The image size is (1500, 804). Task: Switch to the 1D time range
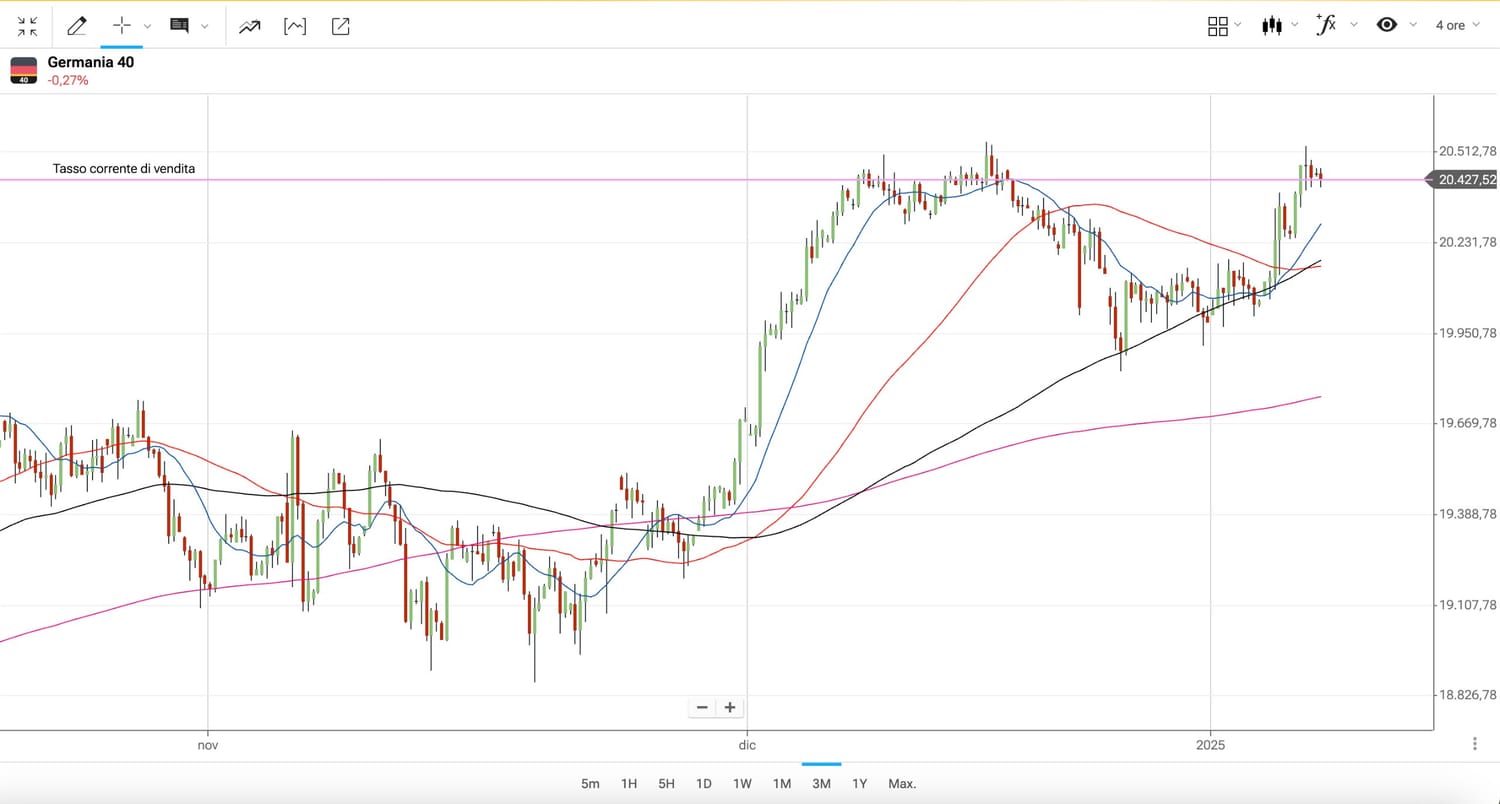point(704,784)
